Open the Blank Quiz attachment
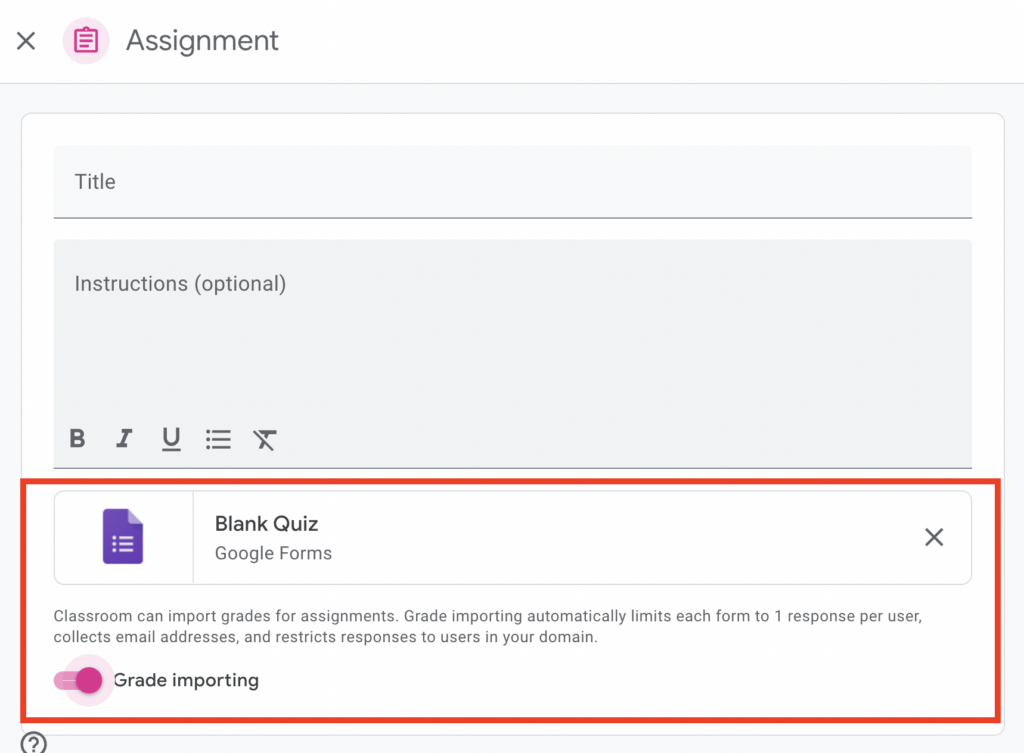 point(266,523)
